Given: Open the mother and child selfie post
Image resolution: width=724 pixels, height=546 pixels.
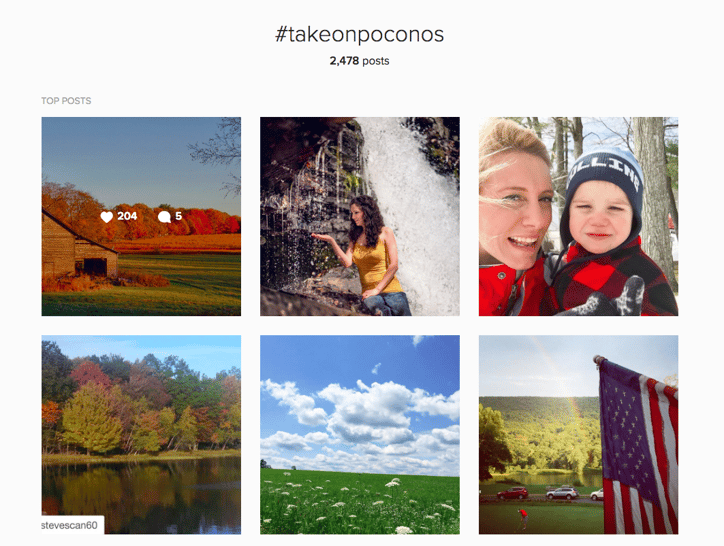Looking at the screenshot, I should point(579,217).
